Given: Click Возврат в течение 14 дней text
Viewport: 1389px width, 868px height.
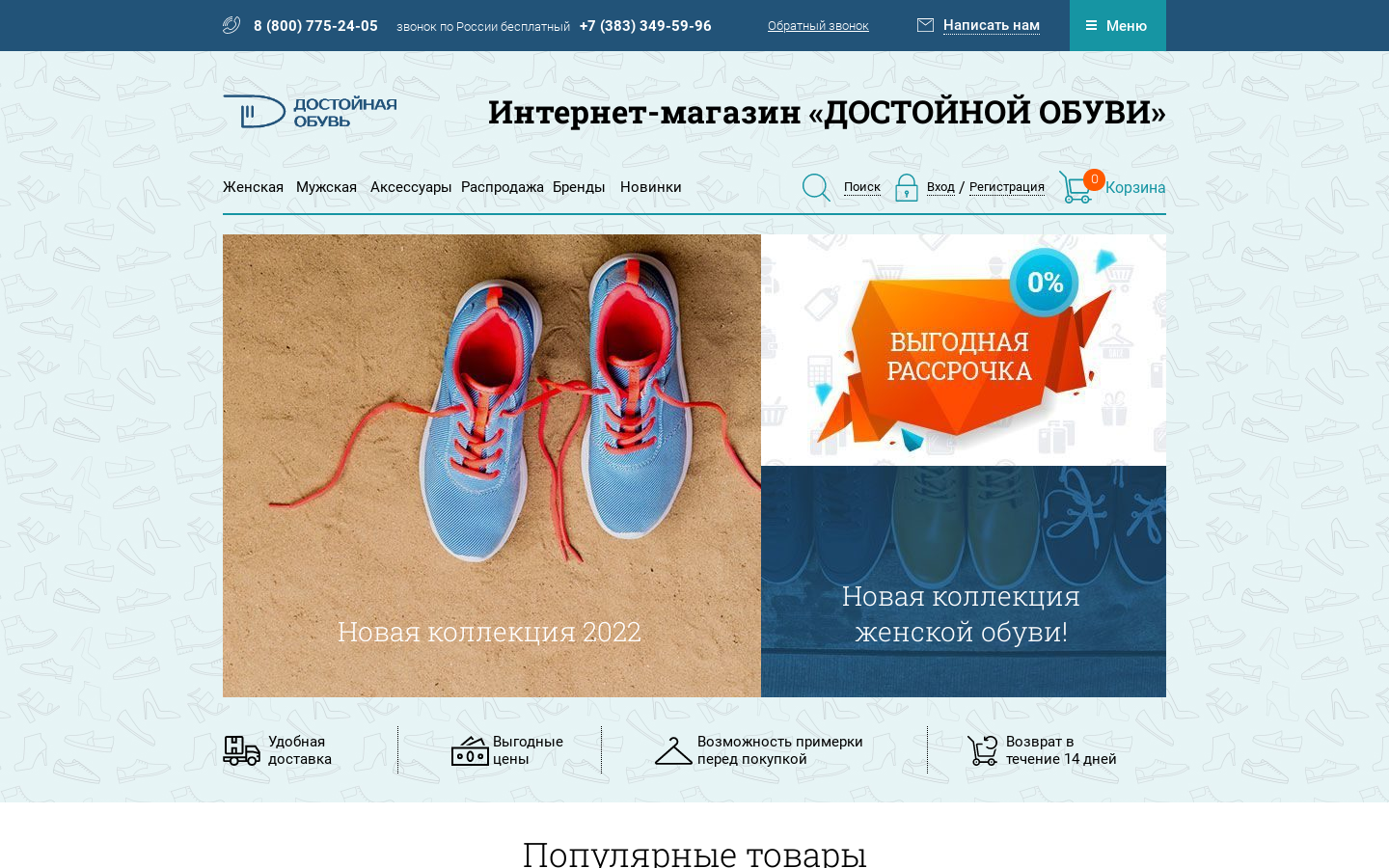Looking at the screenshot, I should tap(1061, 750).
